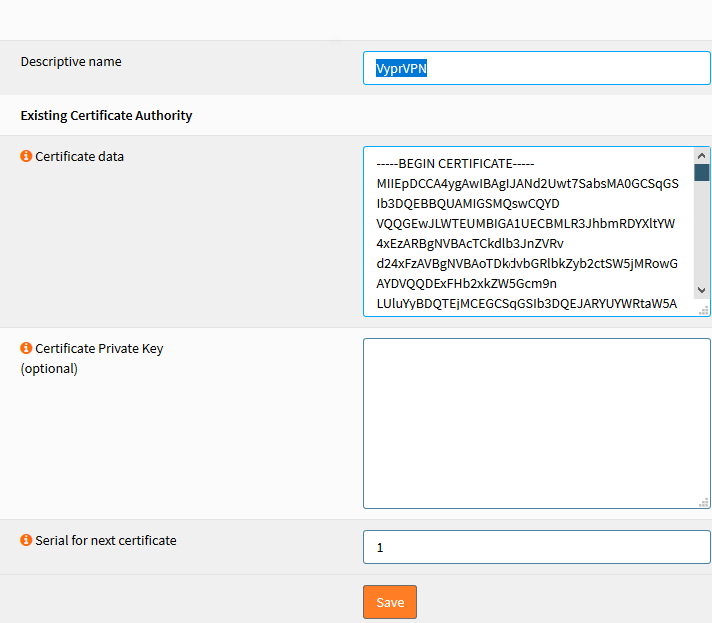
Task: Click the "Certificate Private Key" label text
Action: point(99,349)
